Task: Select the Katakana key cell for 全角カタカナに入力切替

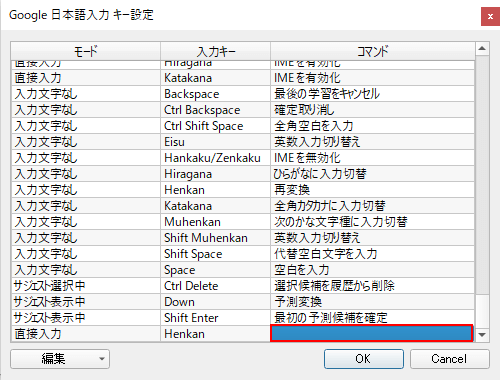Action: pos(215,206)
